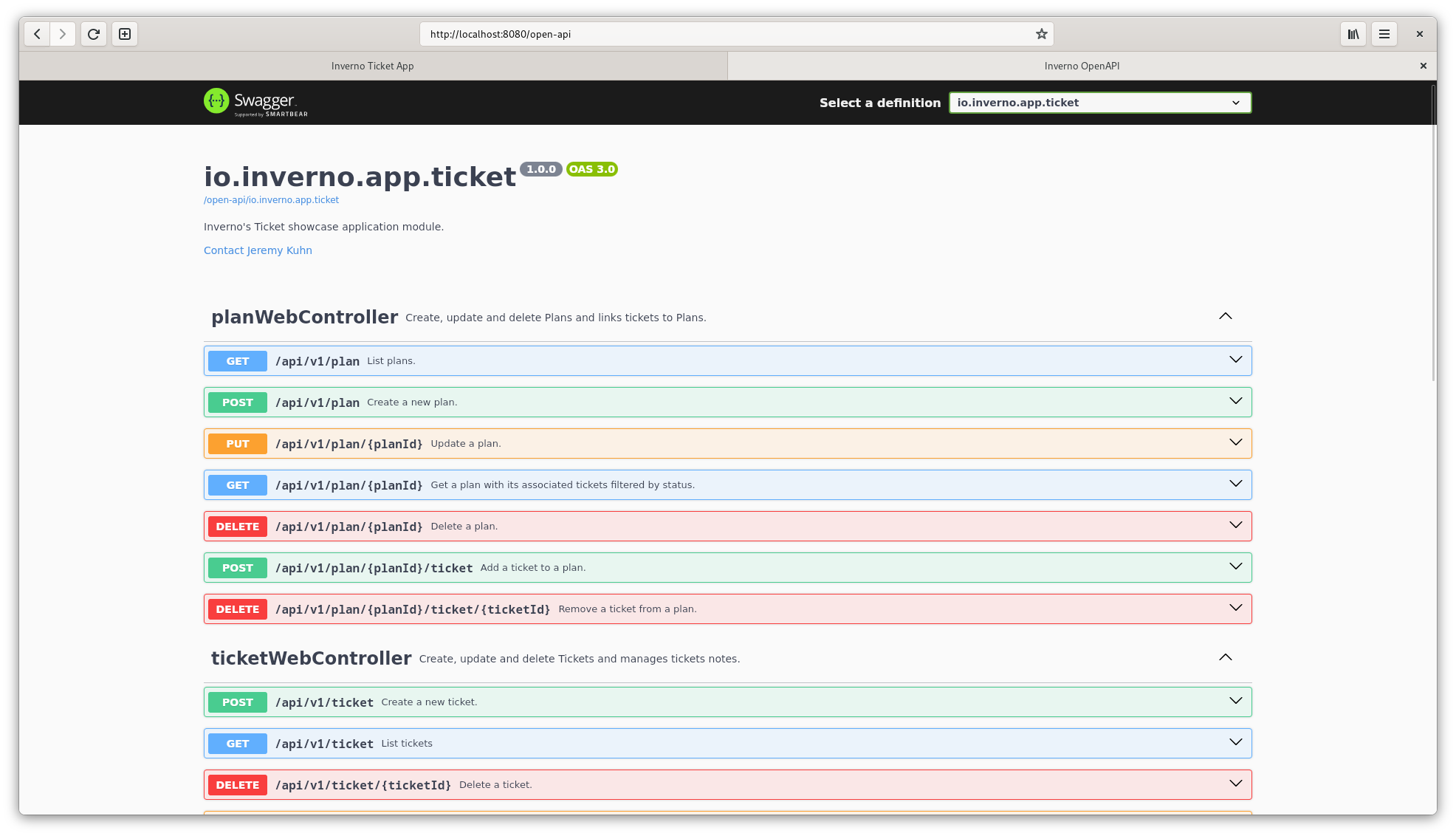
Task: Go forward with the browser forward arrow
Action: tap(63, 34)
